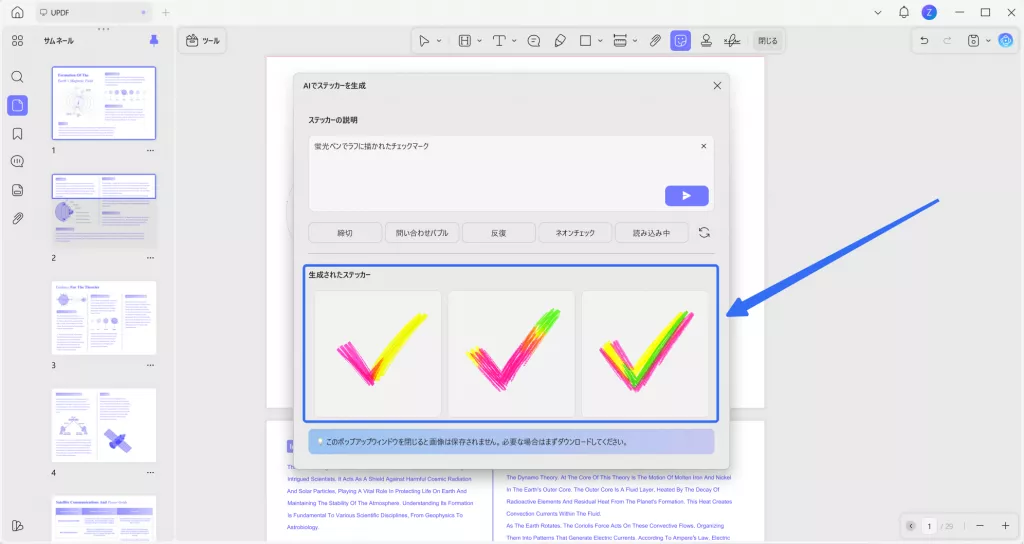Expand the tab list chevron in title bar
The height and width of the screenshot is (544, 1024).
(x=878, y=12)
